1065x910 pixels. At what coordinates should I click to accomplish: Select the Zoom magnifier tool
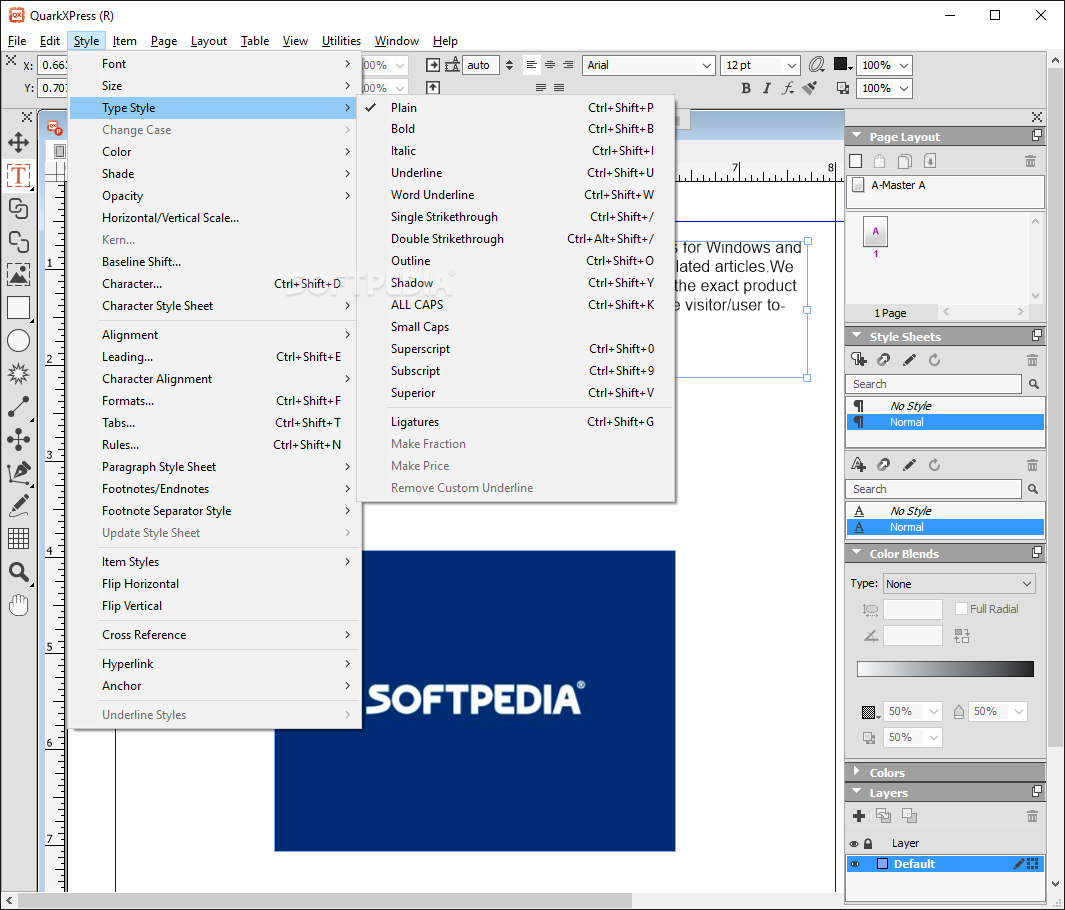[x=18, y=572]
